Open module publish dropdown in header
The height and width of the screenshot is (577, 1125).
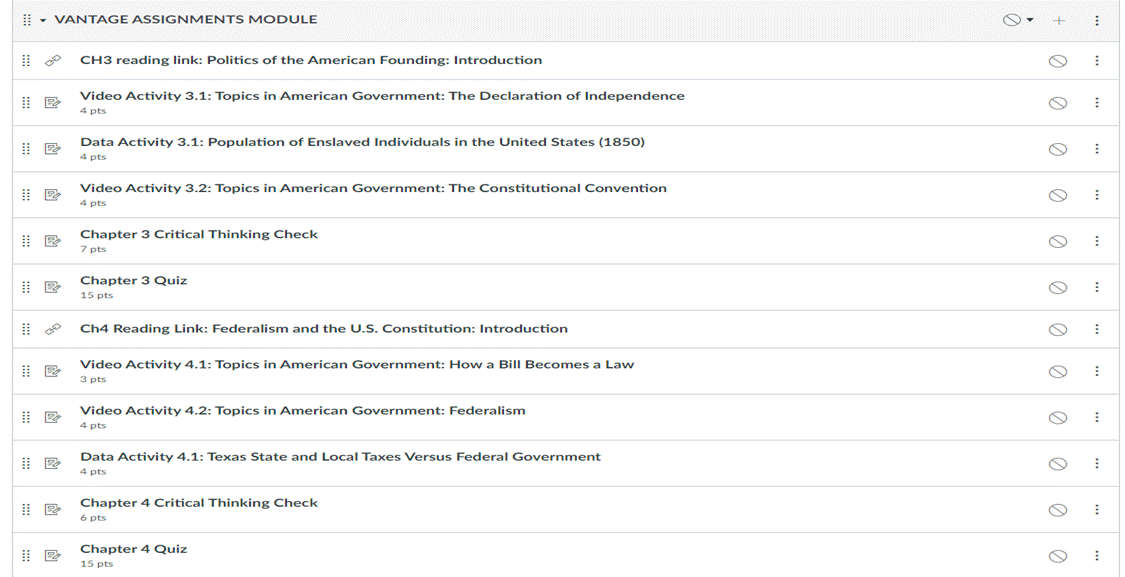click(1018, 20)
